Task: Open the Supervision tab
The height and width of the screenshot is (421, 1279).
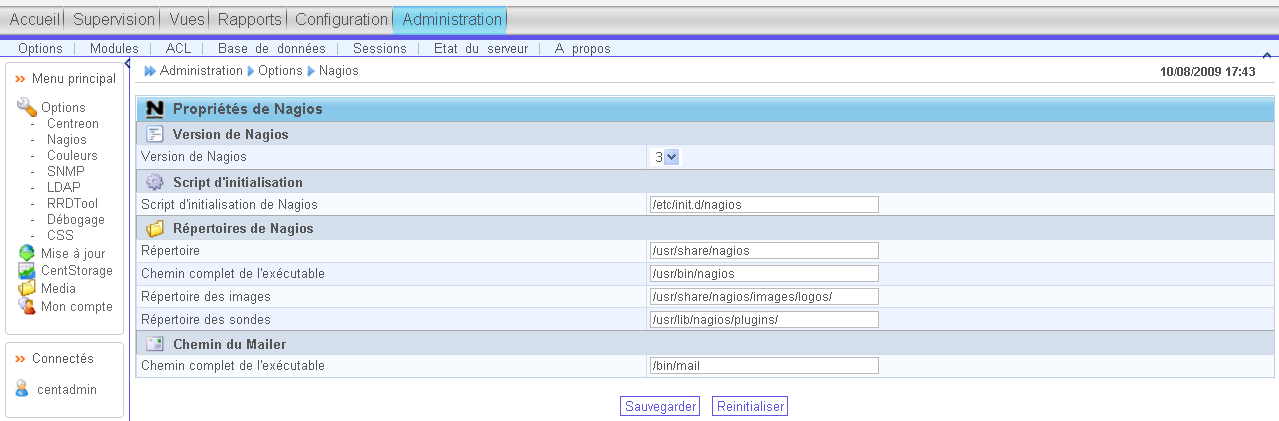Action: point(115,19)
